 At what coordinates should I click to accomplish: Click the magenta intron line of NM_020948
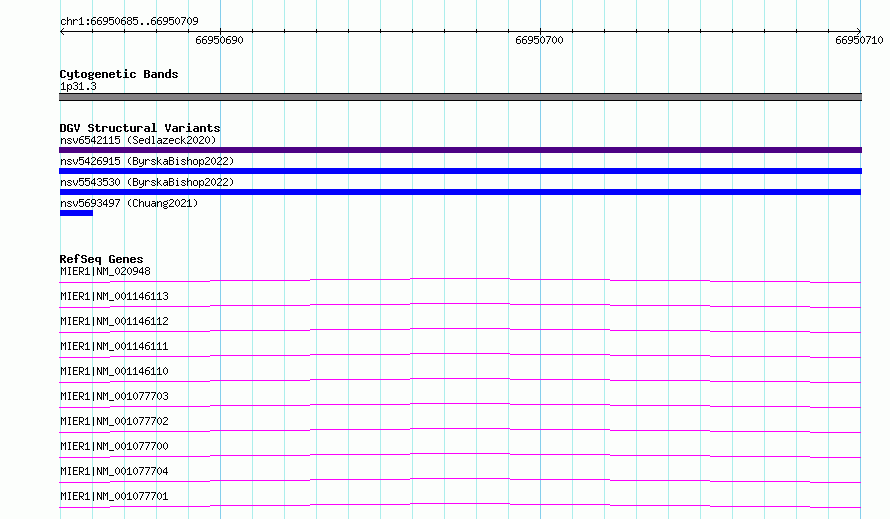tap(460, 279)
